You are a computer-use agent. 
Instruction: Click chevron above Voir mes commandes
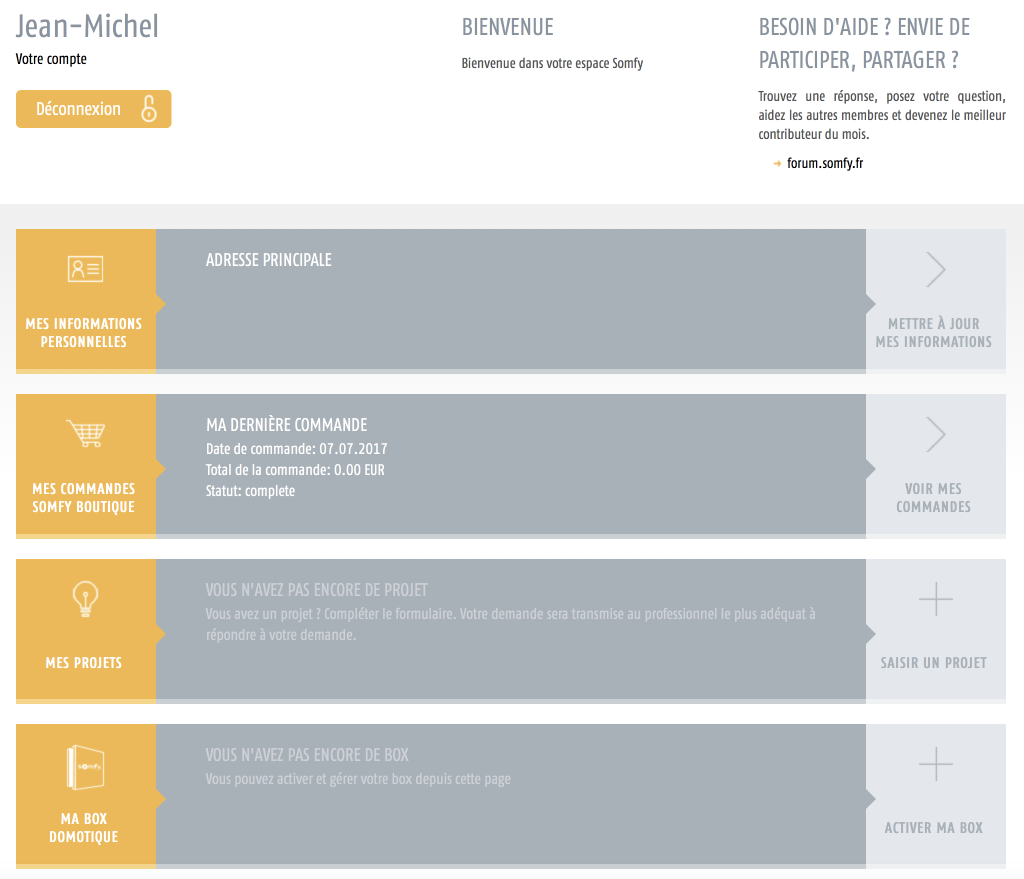936,434
